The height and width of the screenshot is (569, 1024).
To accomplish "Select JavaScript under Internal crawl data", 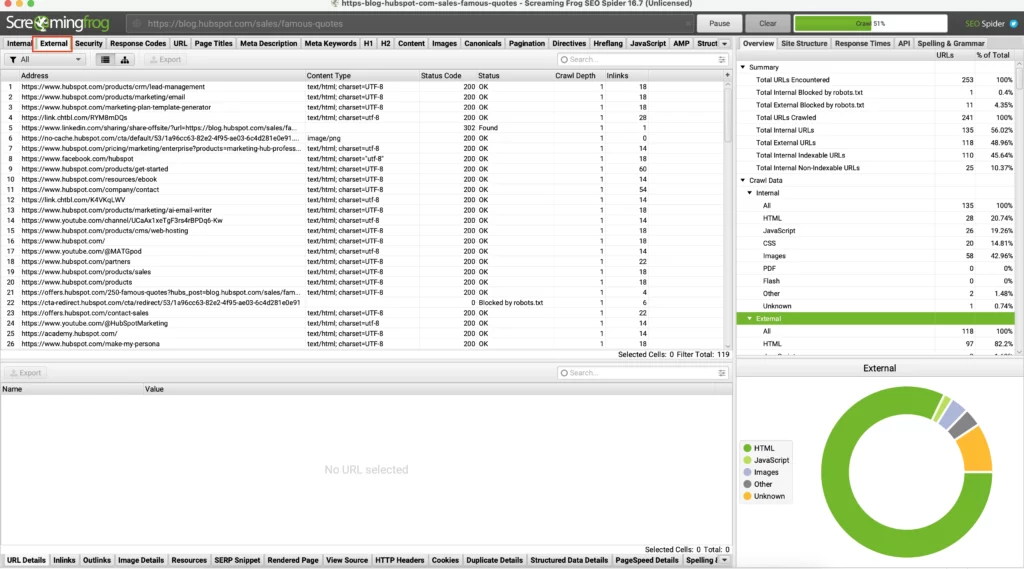I will [x=876, y=231].
